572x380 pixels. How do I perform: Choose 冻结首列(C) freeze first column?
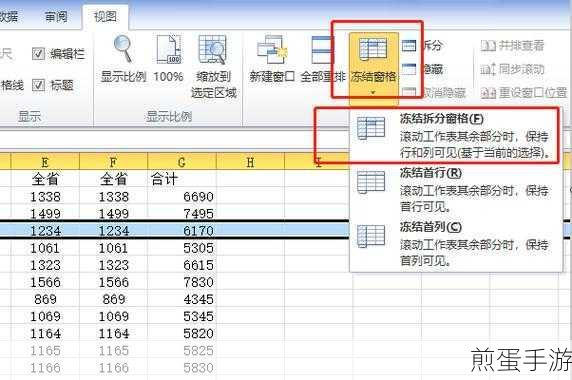click(x=456, y=244)
